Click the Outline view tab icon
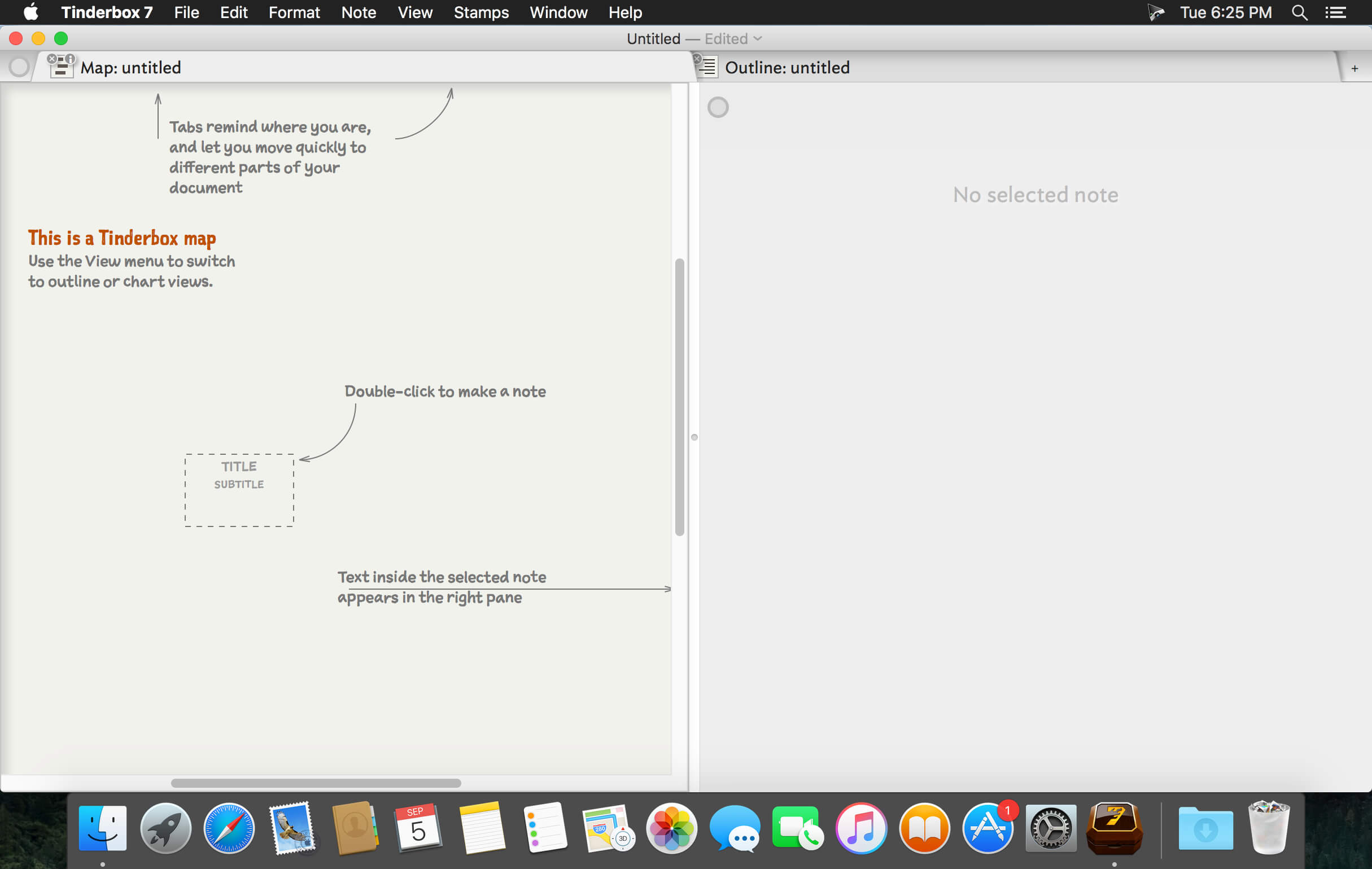The image size is (1372, 869). [x=707, y=67]
